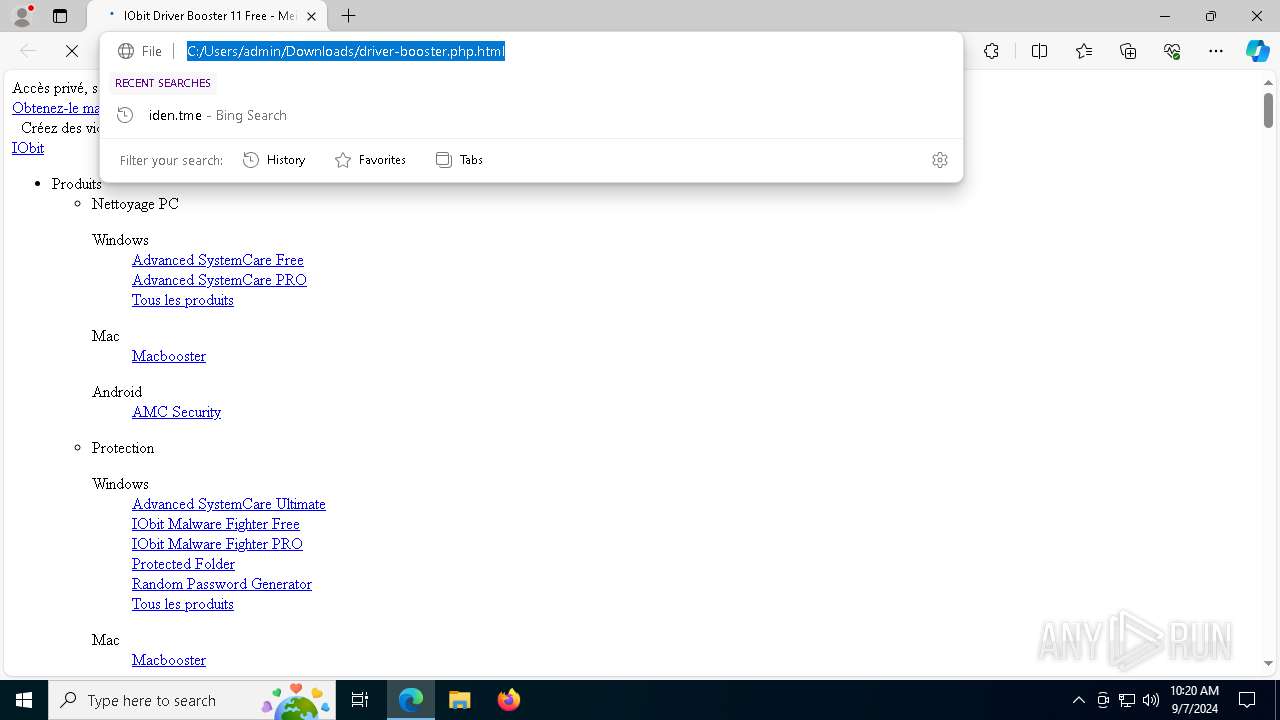Viewport: 1280px width, 720px height.
Task: Click the network tray icon
Action: point(1127,700)
